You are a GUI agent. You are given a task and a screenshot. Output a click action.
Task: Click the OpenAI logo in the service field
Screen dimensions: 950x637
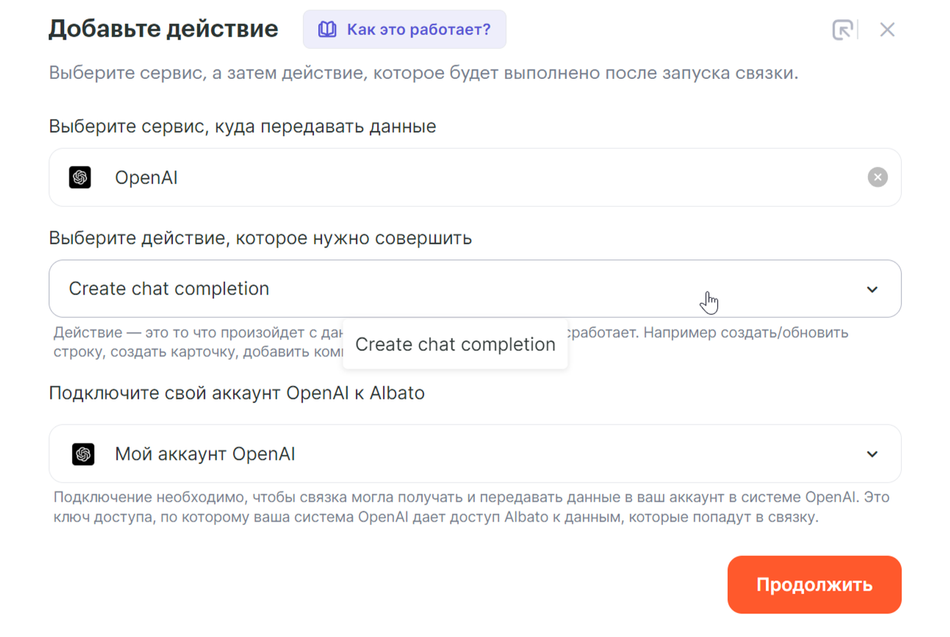(x=80, y=178)
